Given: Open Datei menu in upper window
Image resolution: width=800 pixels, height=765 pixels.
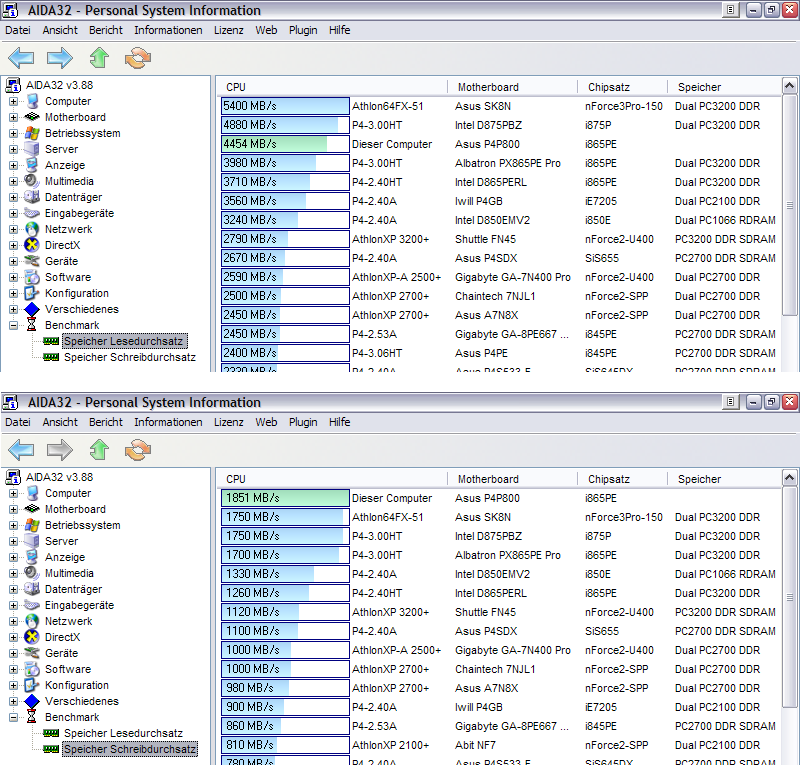Looking at the screenshot, I should tap(18, 30).
